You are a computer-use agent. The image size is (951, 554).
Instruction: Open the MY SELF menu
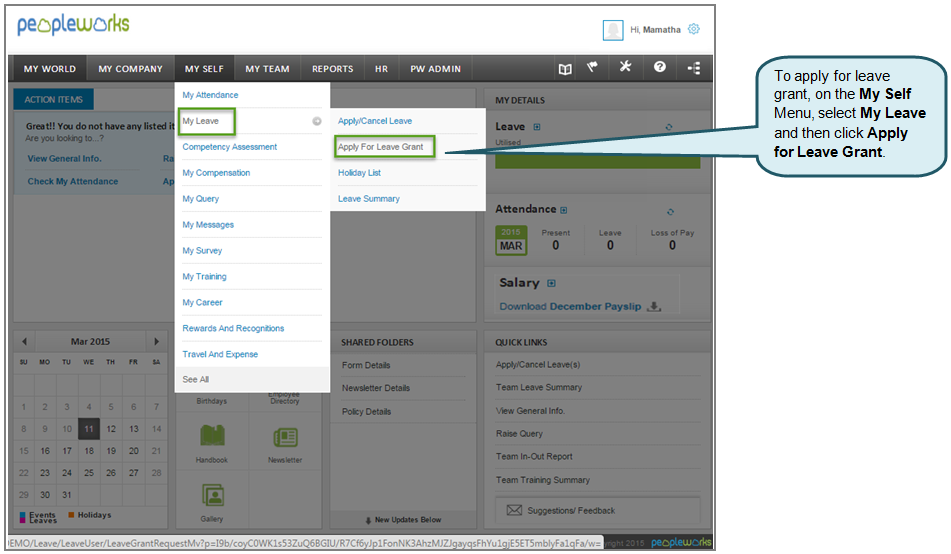click(x=204, y=69)
